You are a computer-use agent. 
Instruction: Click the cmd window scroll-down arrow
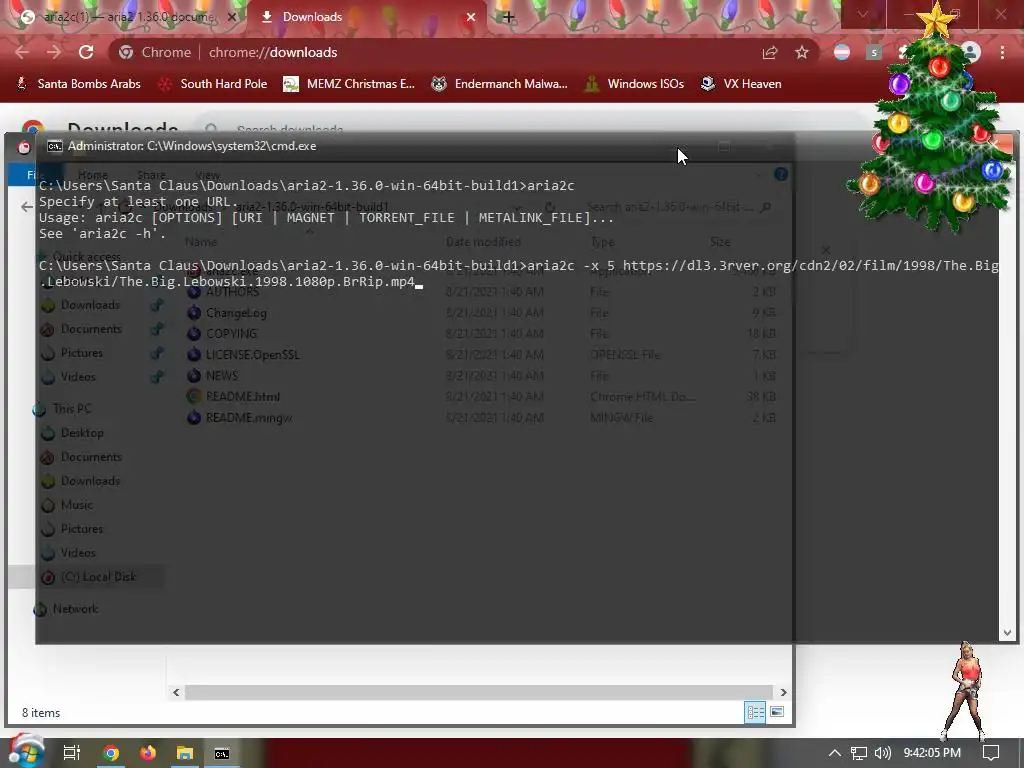(x=1006, y=633)
